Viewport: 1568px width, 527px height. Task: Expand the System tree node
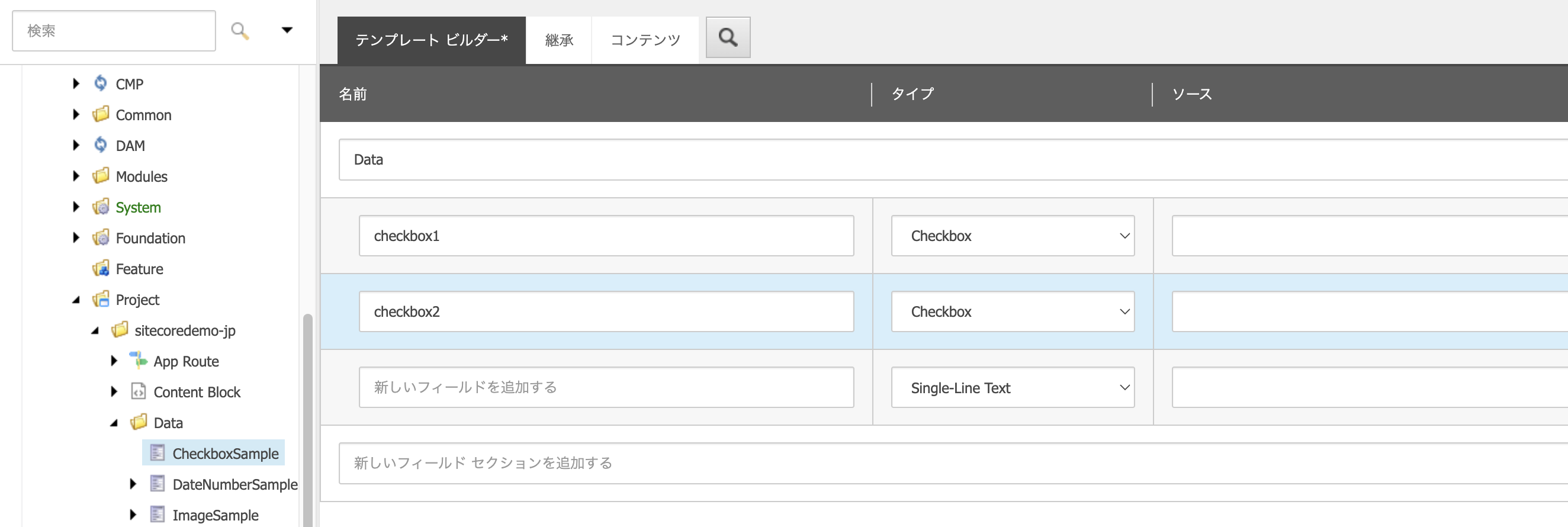pyautogui.click(x=76, y=207)
